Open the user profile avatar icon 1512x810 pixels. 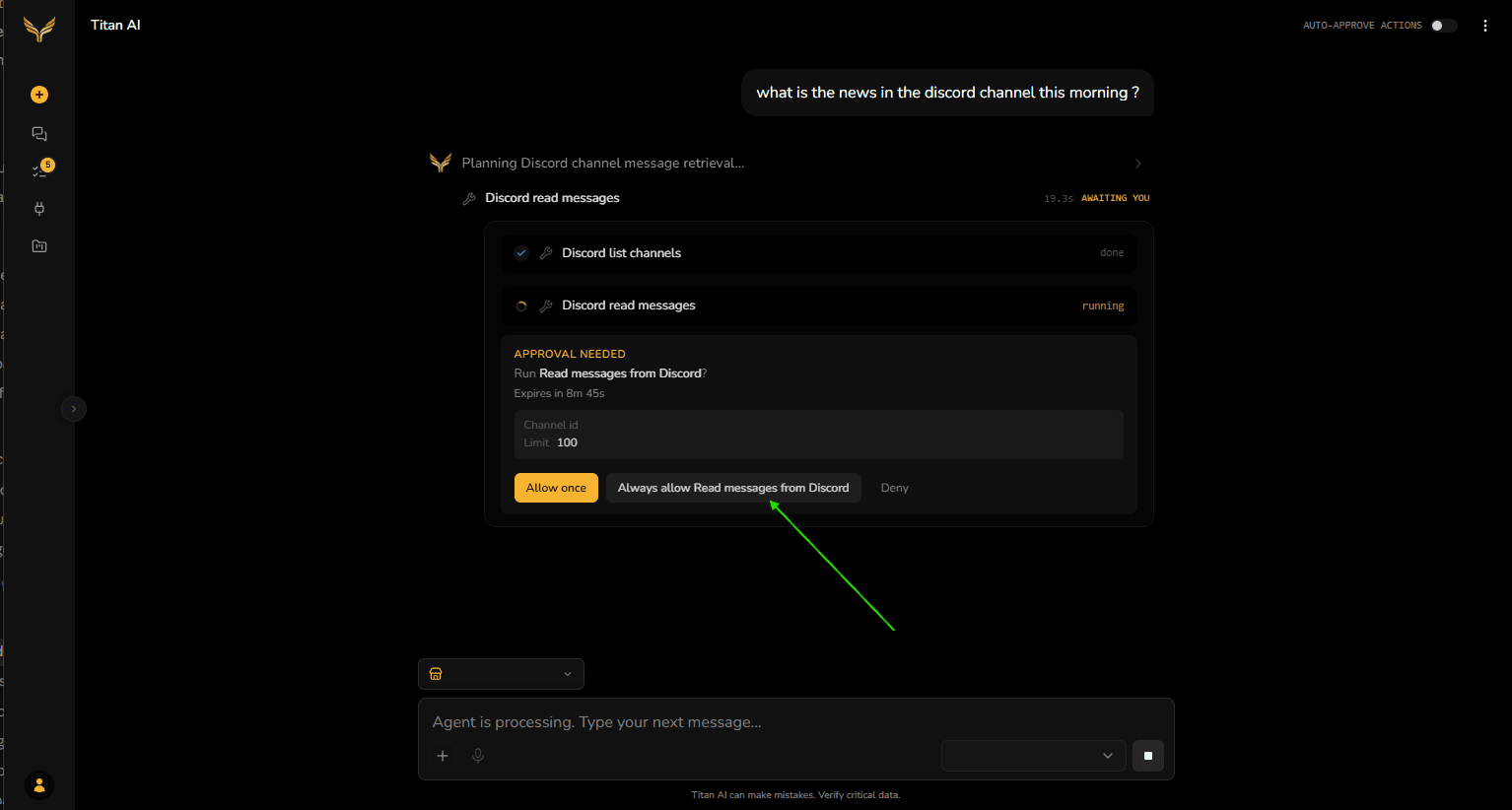39,785
